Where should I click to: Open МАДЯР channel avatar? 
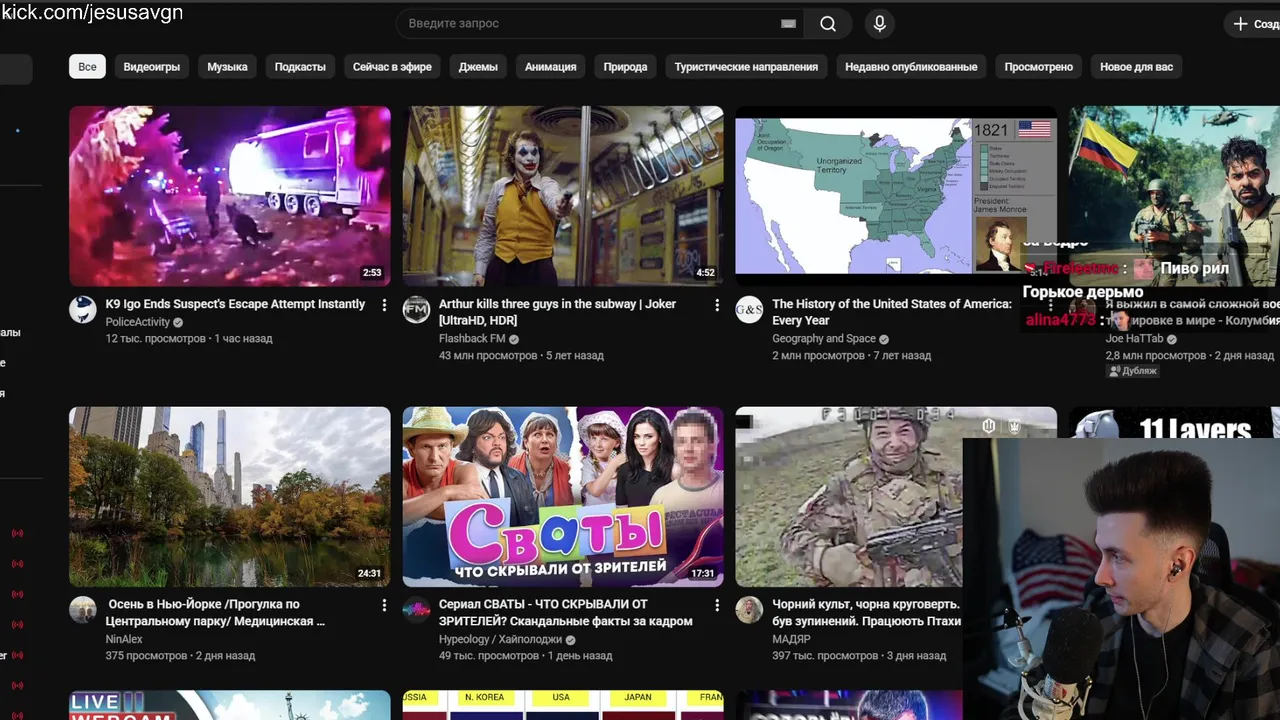tap(749, 609)
